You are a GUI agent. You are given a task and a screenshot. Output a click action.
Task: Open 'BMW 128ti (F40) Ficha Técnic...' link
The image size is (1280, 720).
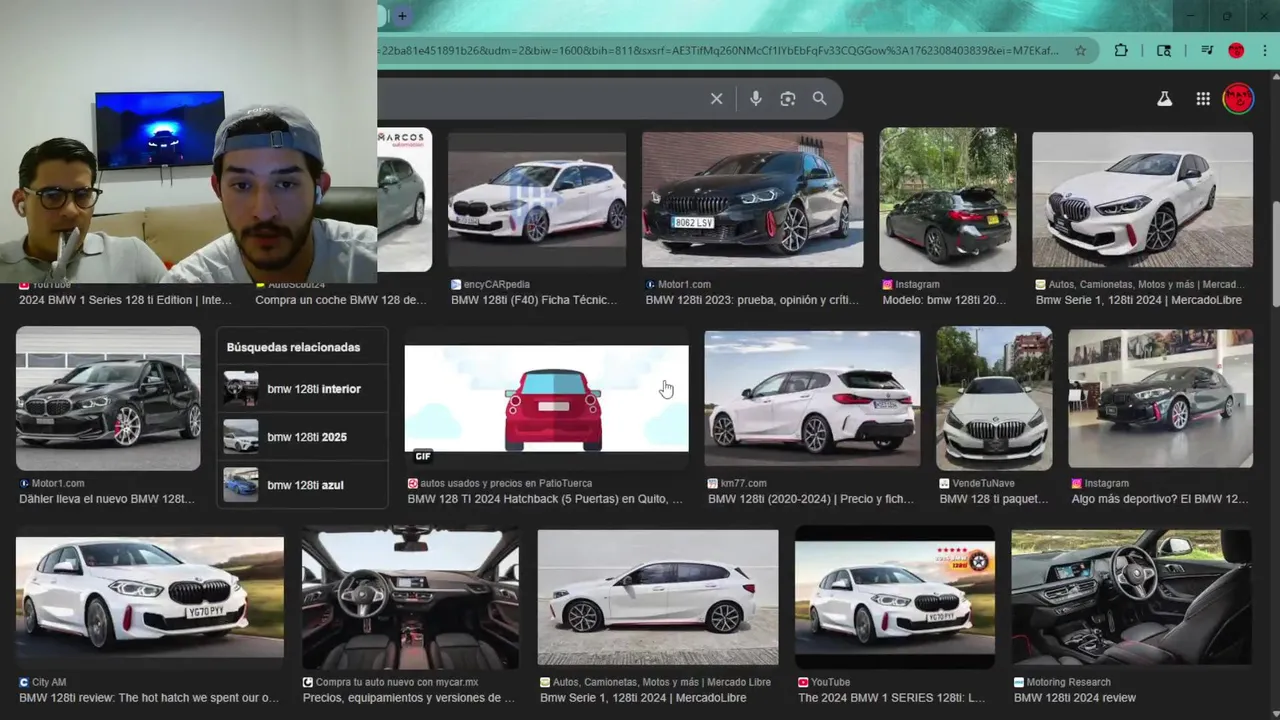536,300
